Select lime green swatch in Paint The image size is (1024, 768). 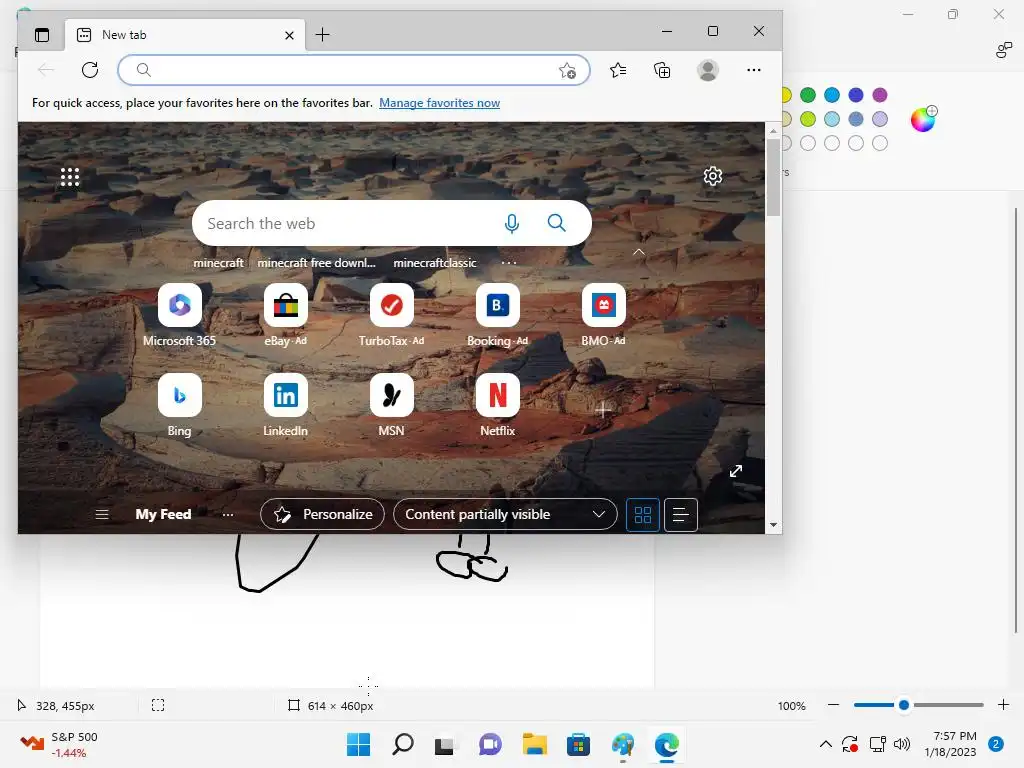(808, 119)
